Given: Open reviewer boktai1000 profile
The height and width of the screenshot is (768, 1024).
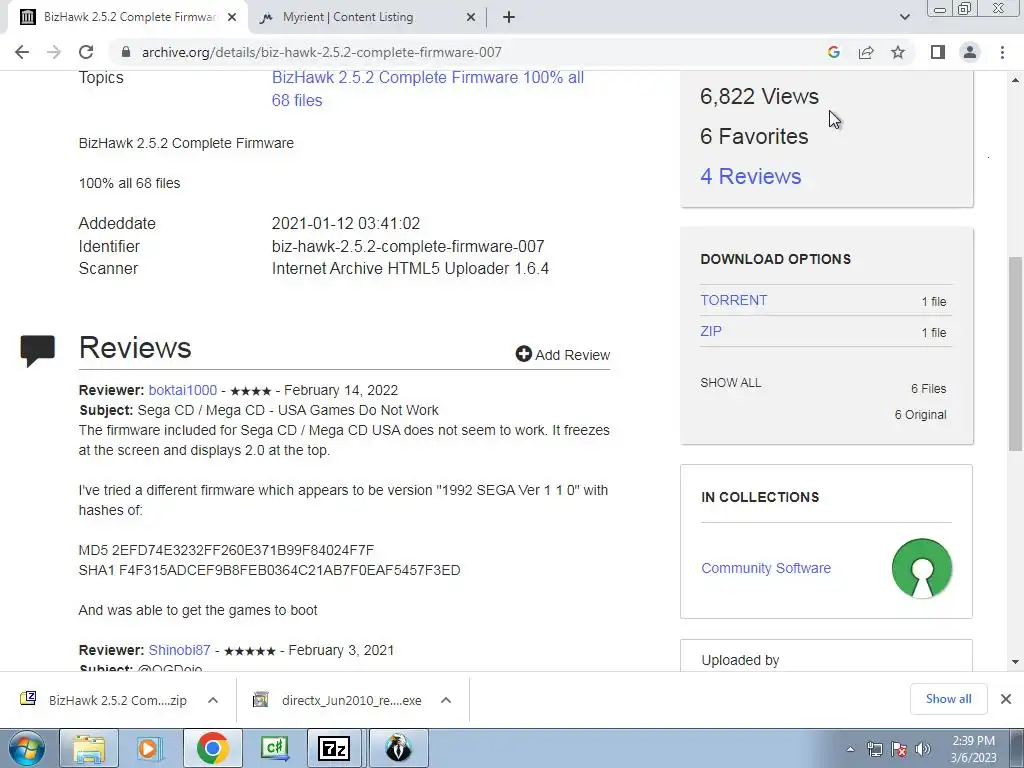Looking at the screenshot, I should point(183,391).
